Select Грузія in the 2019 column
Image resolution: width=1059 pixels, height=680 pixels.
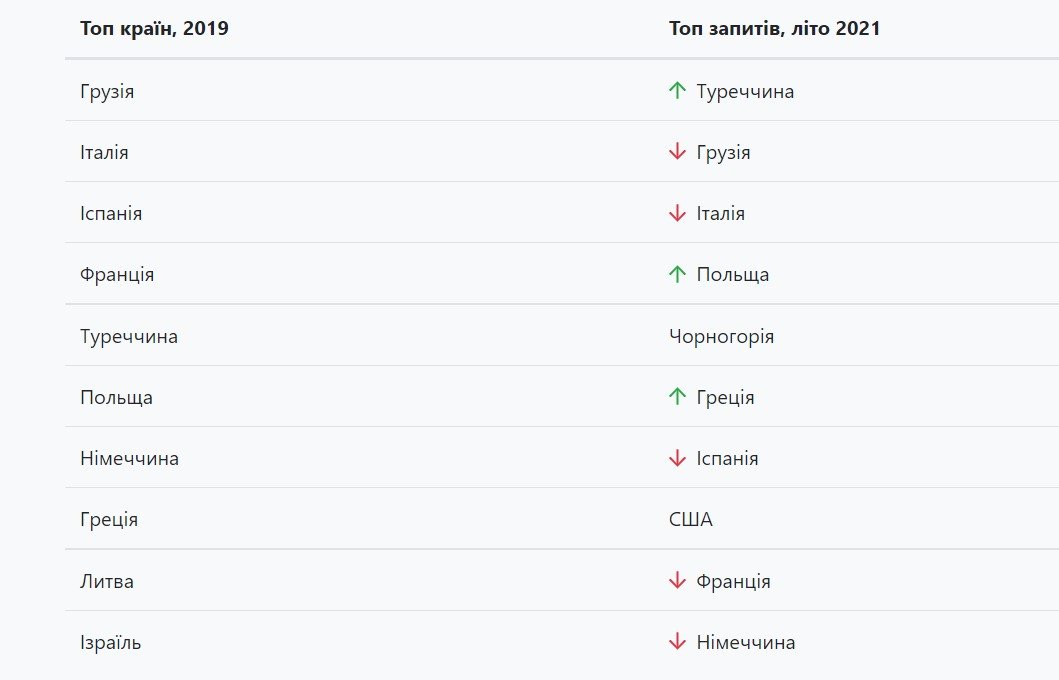tap(107, 92)
